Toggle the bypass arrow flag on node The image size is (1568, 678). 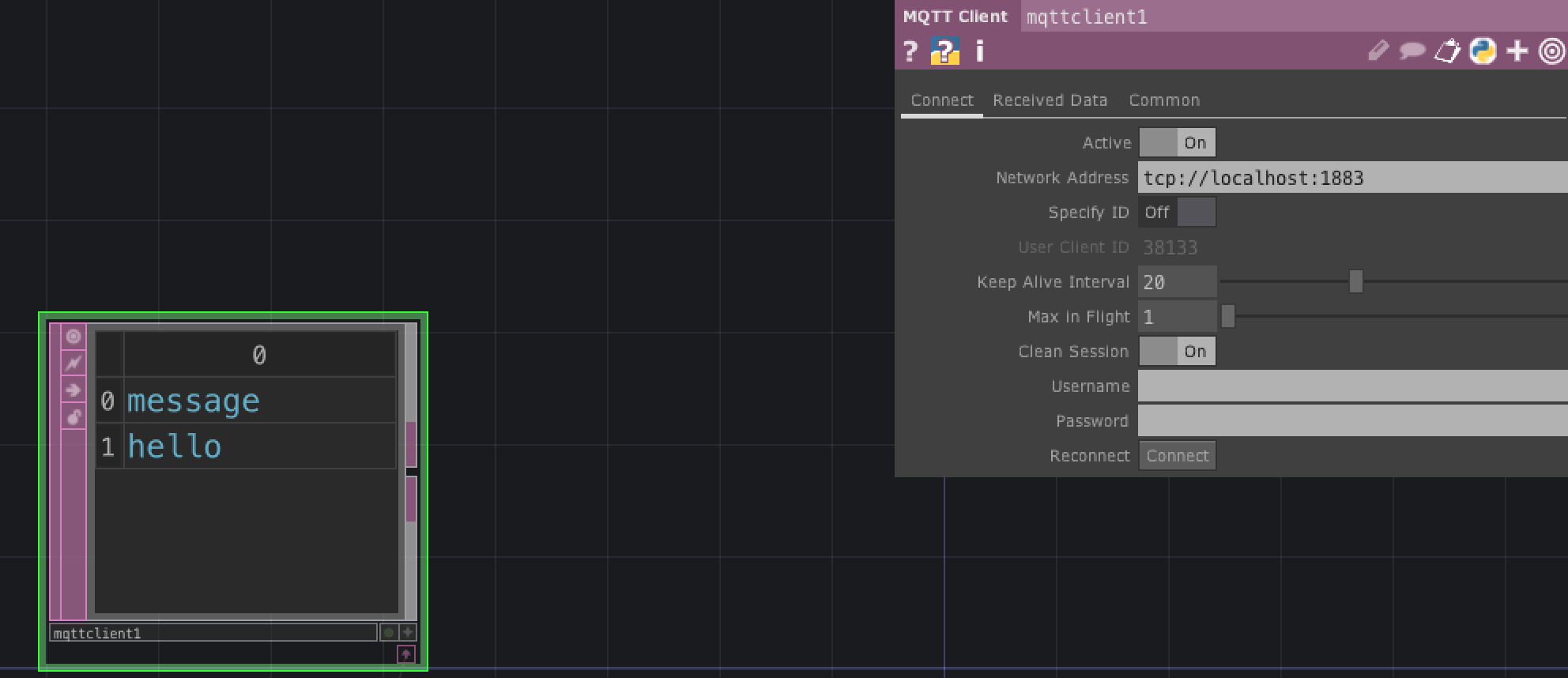click(x=73, y=390)
